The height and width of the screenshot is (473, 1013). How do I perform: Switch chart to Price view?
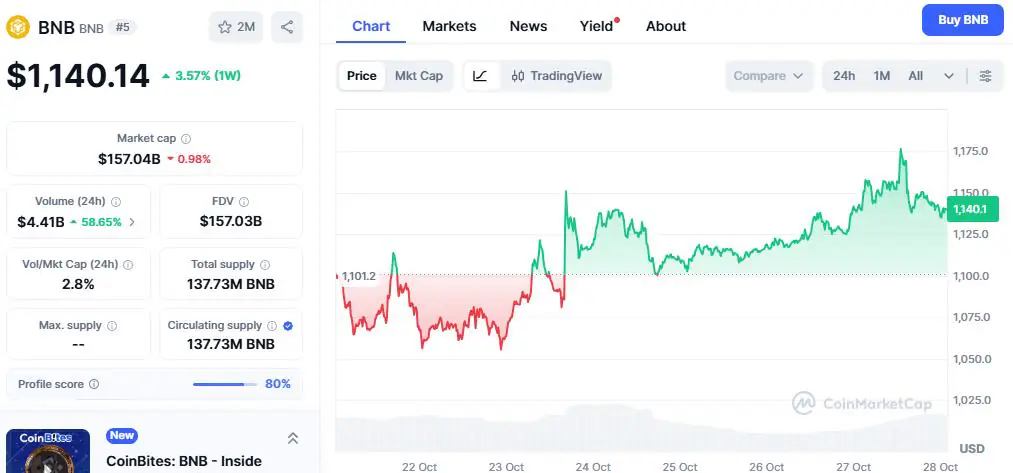[362, 76]
